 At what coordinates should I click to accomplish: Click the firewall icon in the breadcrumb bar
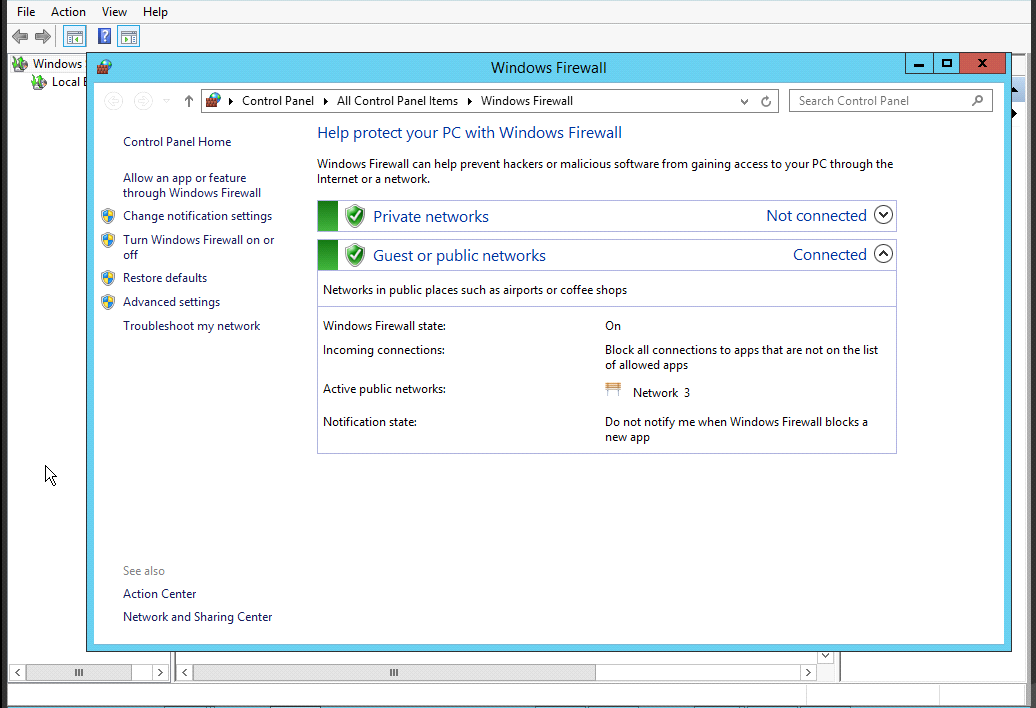pyautogui.click(x=213, y=100)
